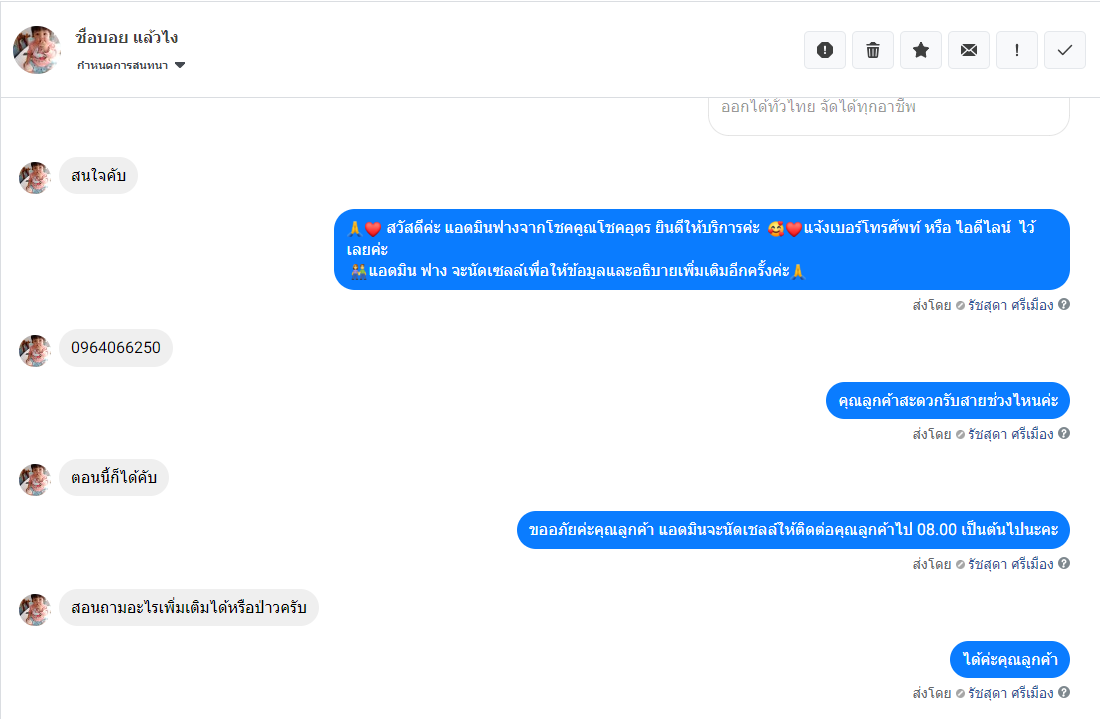Screen dimensions: 1100x719
Task: Select phone number message 0964066250
Action: [x=116, y=348]
